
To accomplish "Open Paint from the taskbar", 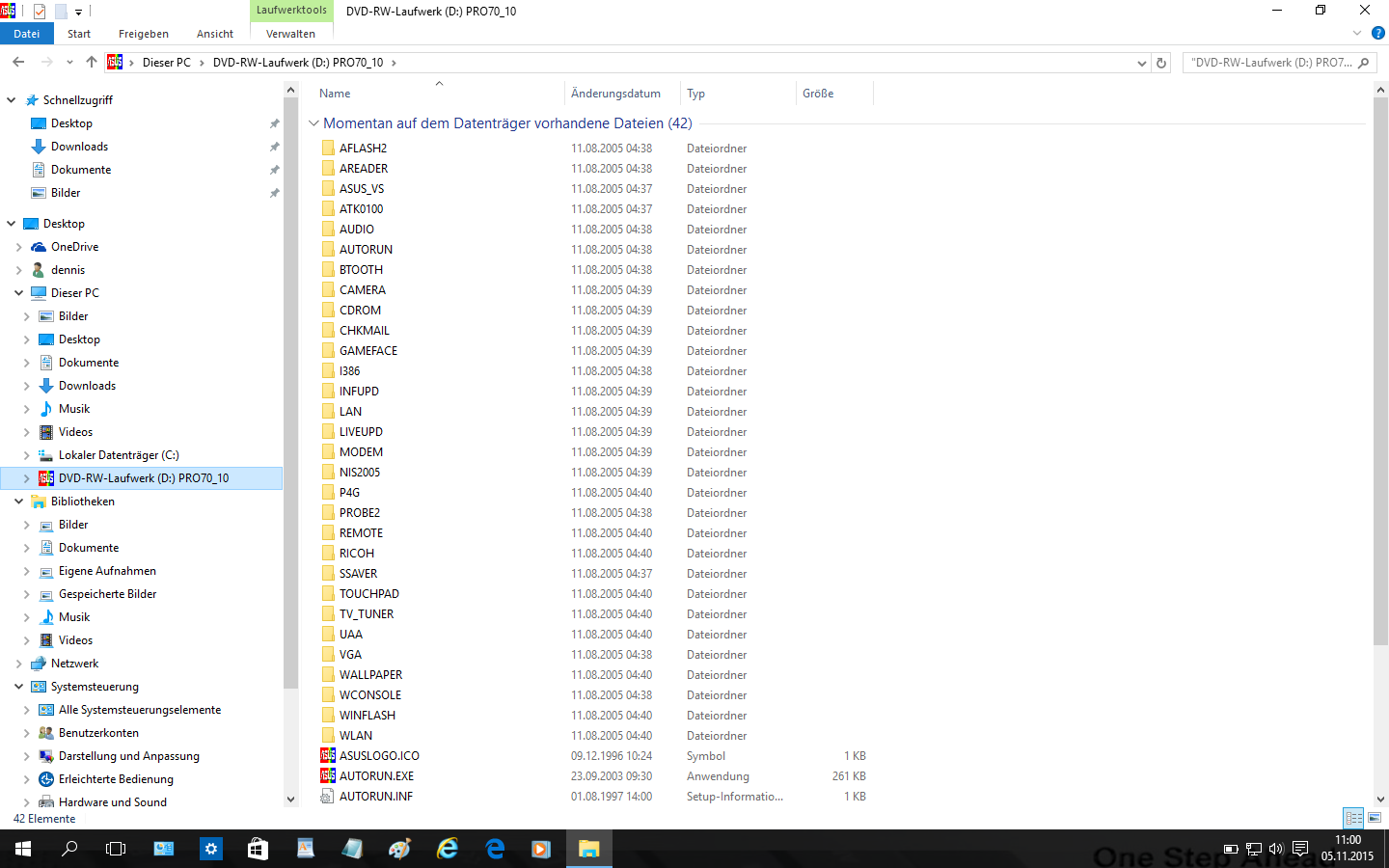I will 399,849.
